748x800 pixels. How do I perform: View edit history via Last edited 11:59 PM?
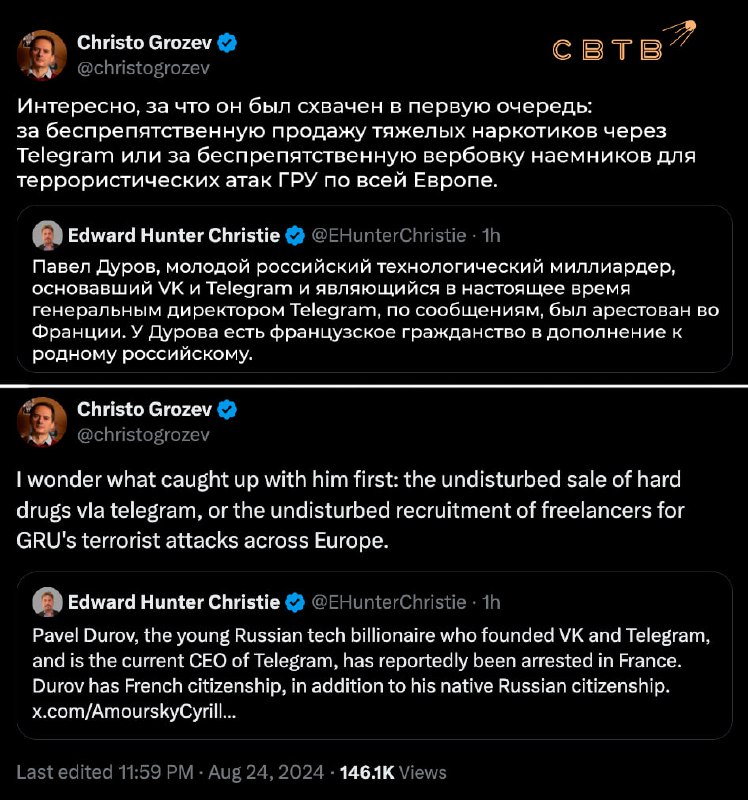click(105, 772)
